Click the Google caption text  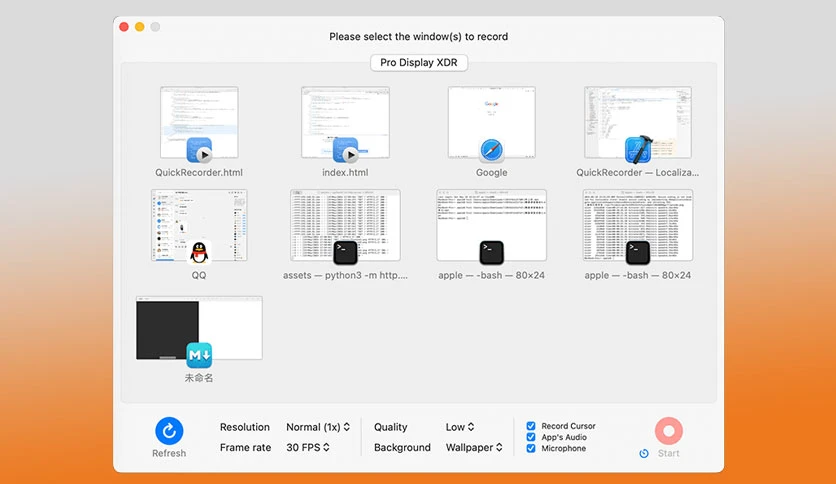point(492,173)
